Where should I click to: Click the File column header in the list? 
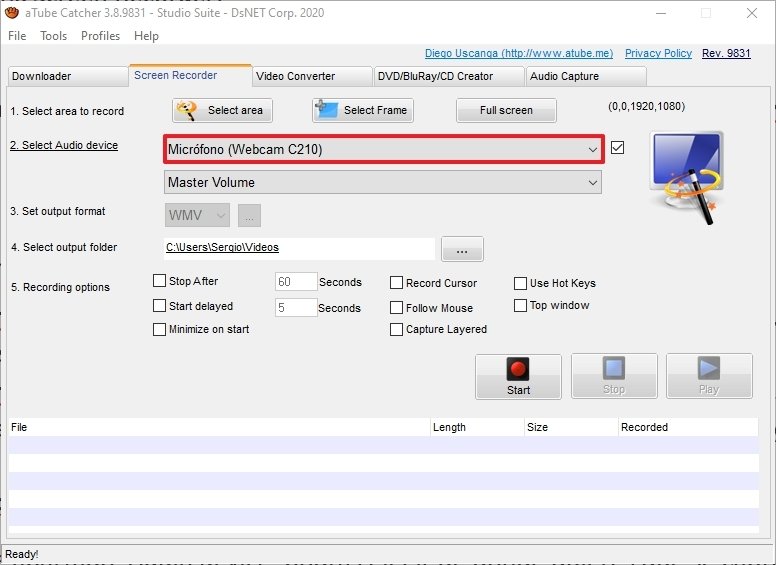(219, 427)
